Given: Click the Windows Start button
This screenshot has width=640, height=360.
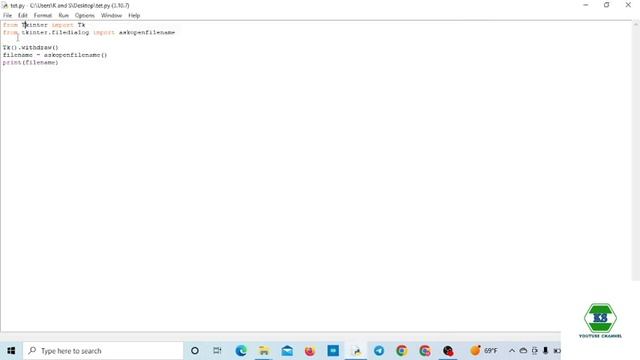Looking at the screenshot, I should point(11,351).
